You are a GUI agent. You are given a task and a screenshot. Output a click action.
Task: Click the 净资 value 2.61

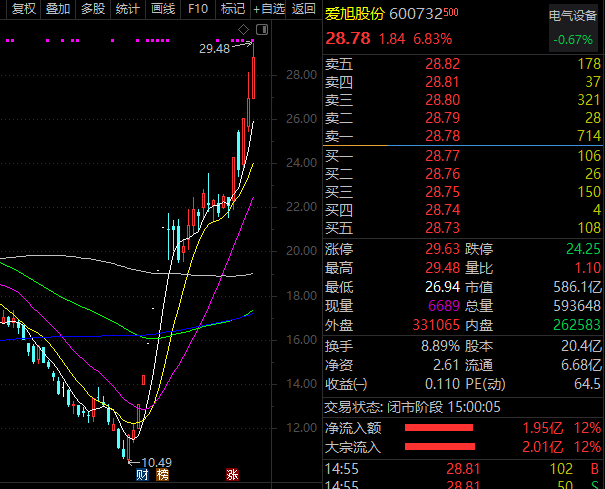446,365
